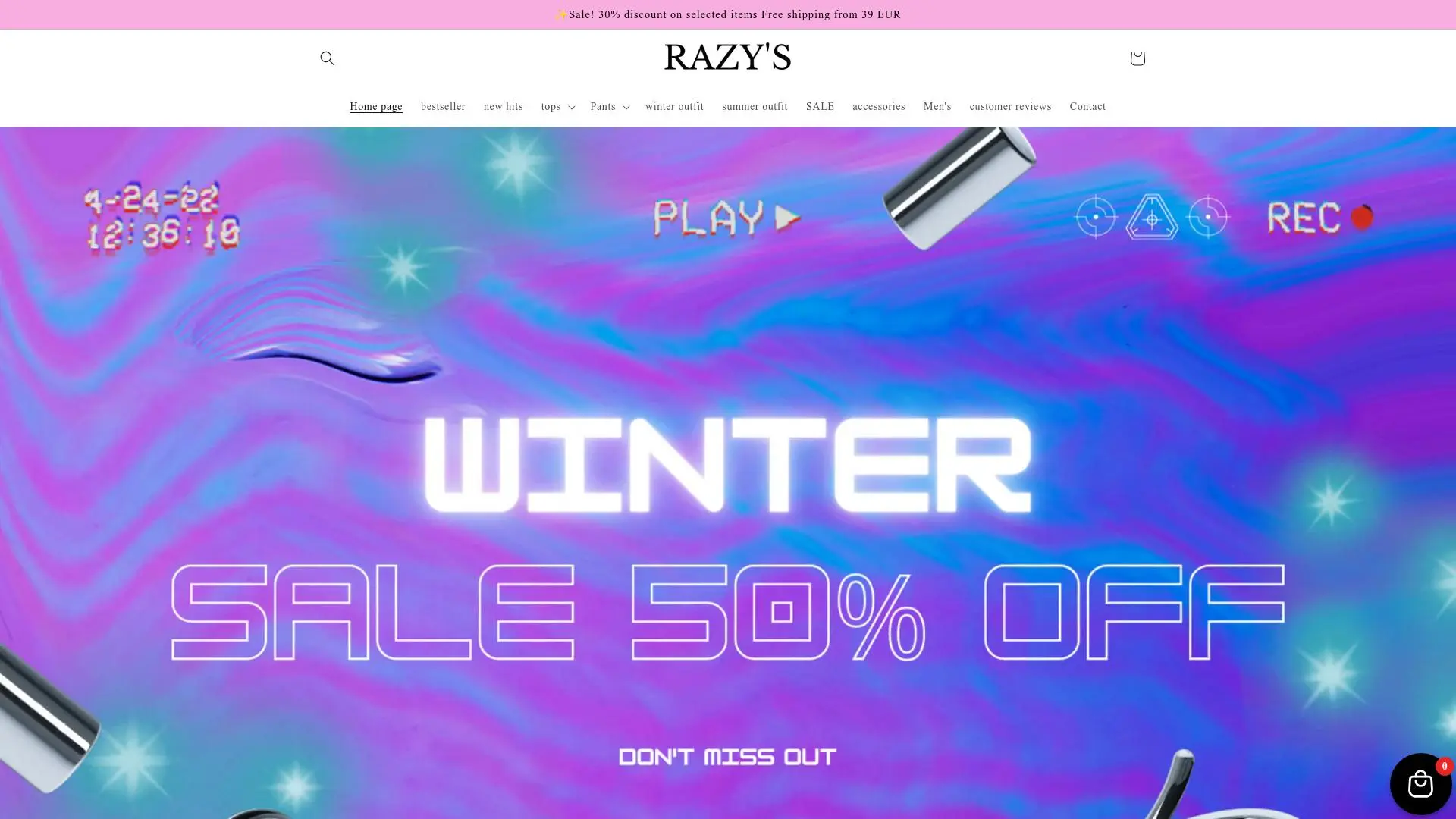The height and width of the screenshot is (819, 1456).
Task: Click the red cart count badge
Action: (1445, 766)
